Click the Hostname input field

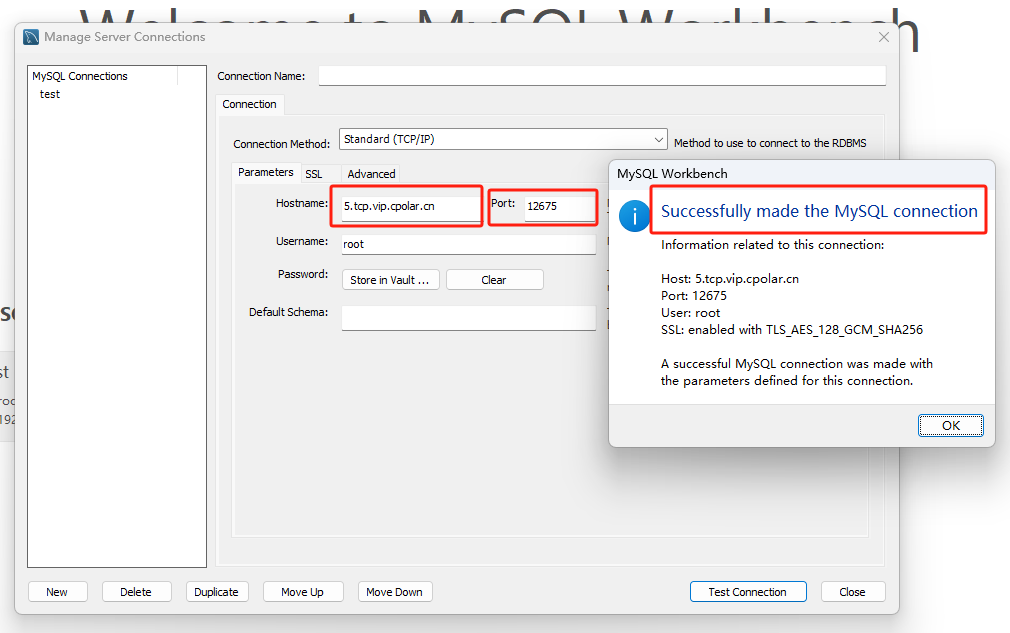tap(411, 207)
